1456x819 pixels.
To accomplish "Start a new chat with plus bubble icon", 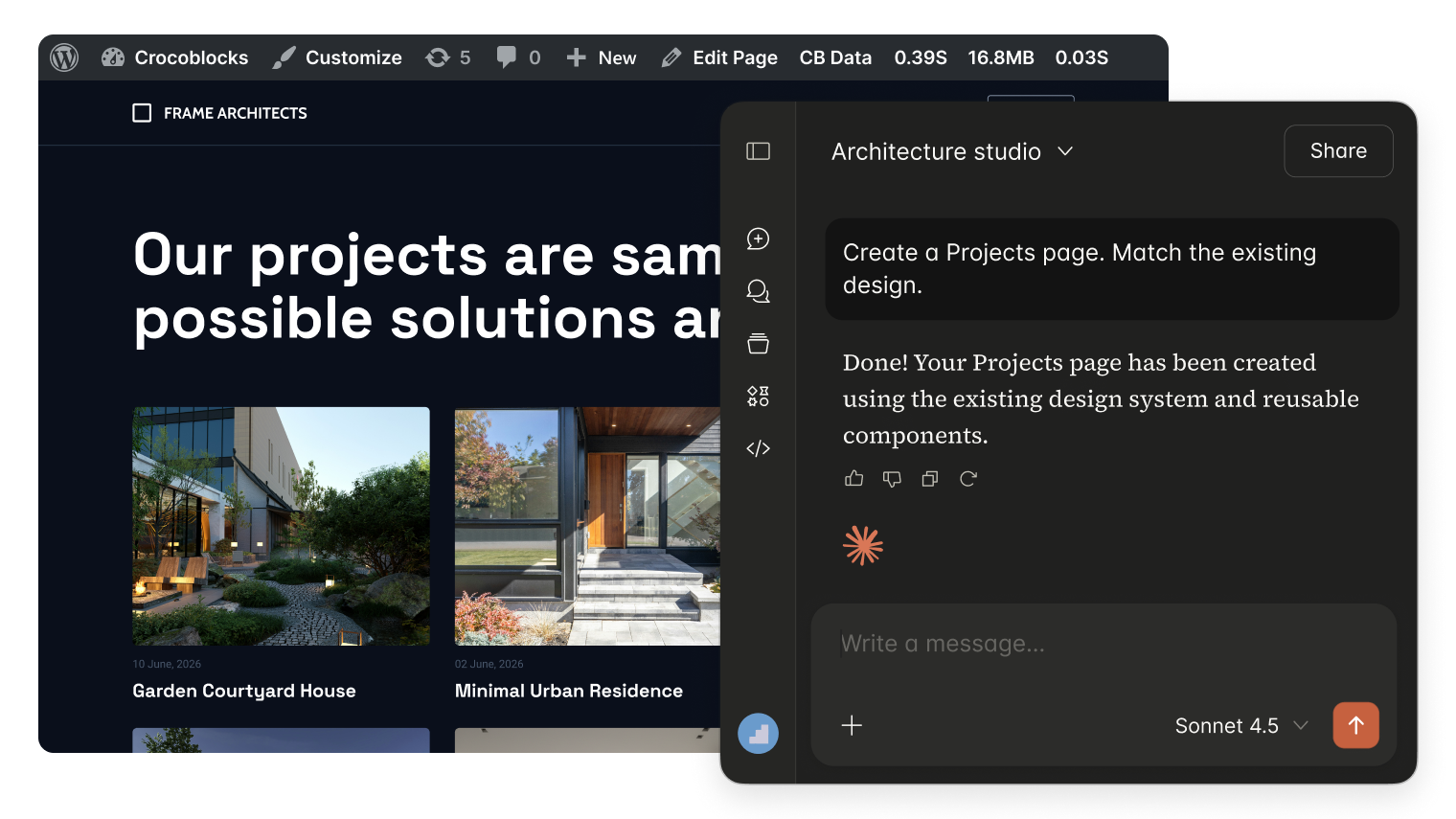I will click(x=758, y=239).
